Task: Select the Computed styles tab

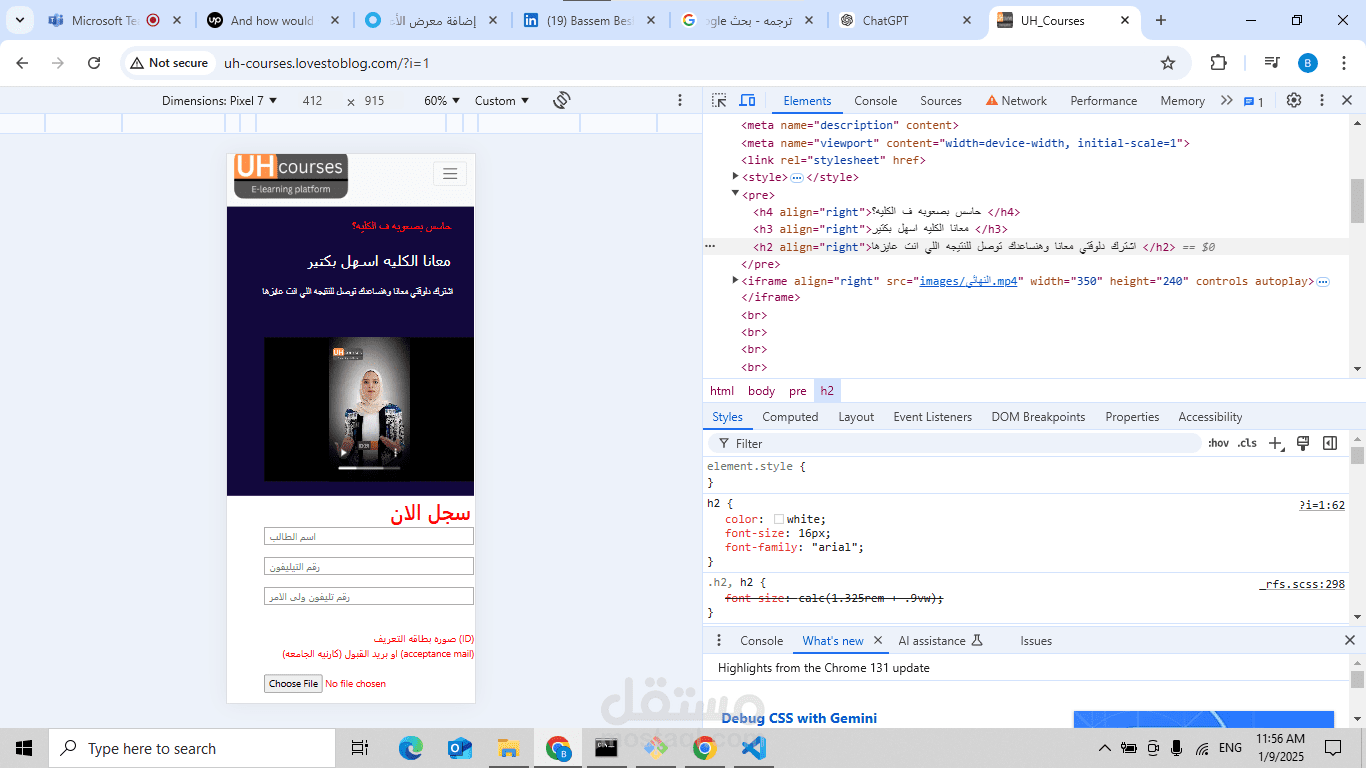Action: (790, 417)
